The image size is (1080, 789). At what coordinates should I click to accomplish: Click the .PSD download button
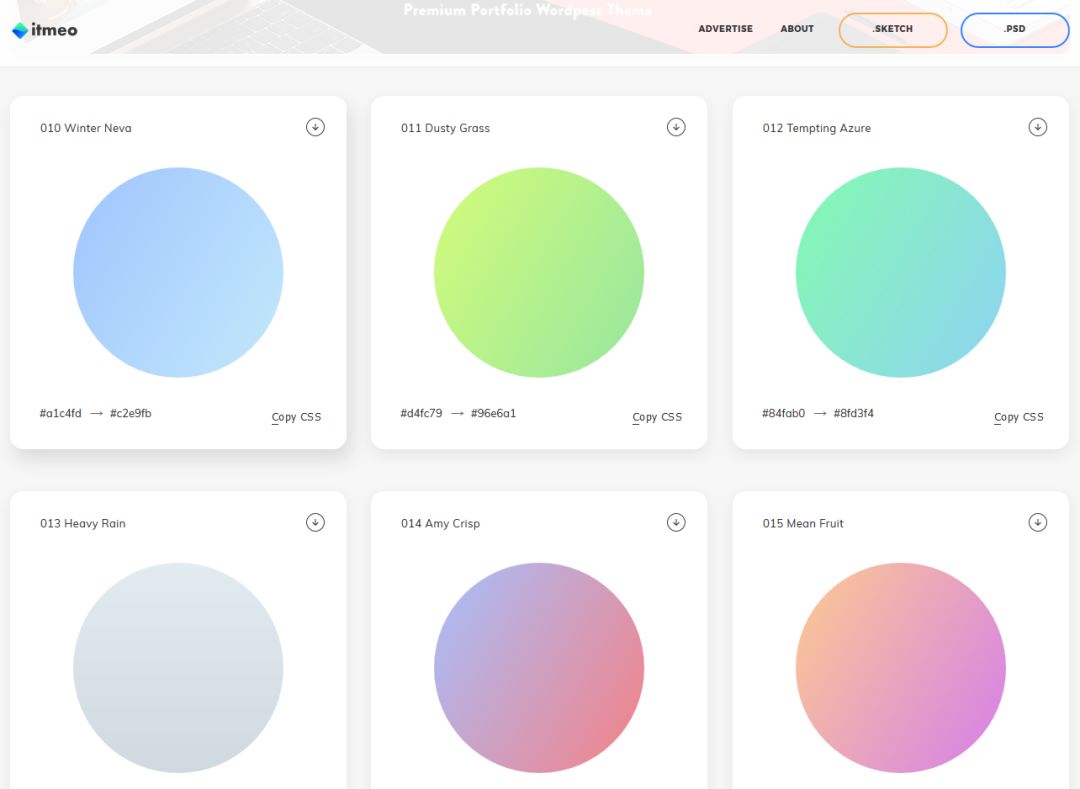[1015, 30]
